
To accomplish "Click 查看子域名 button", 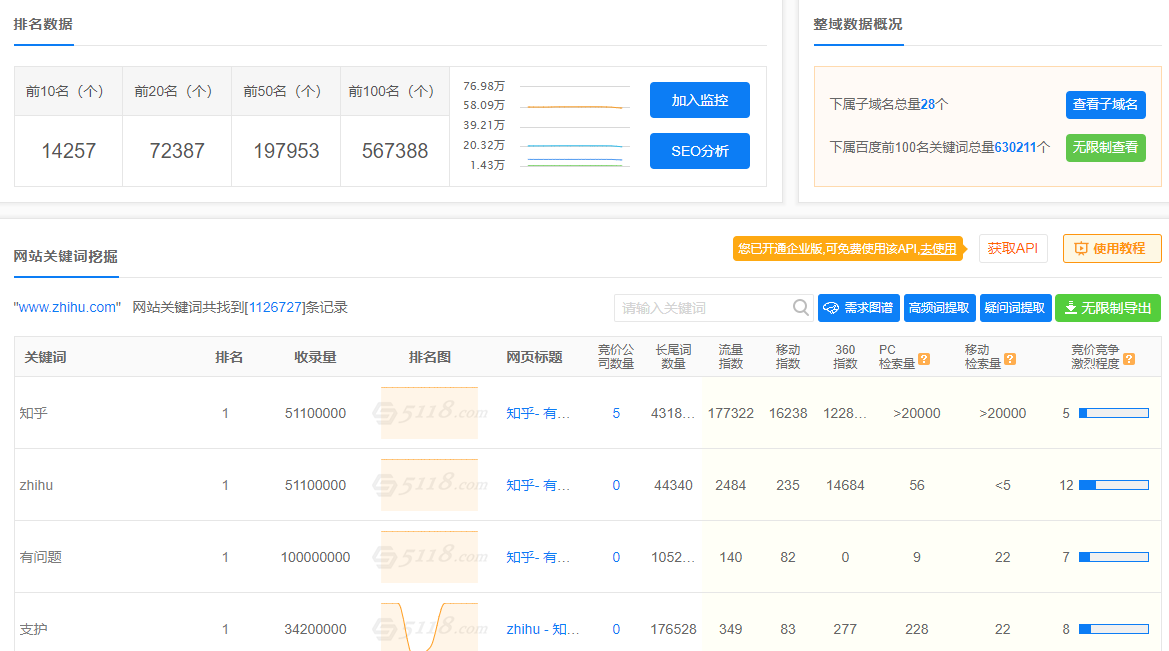I will pyautogui.click(x=1105, y=104).
